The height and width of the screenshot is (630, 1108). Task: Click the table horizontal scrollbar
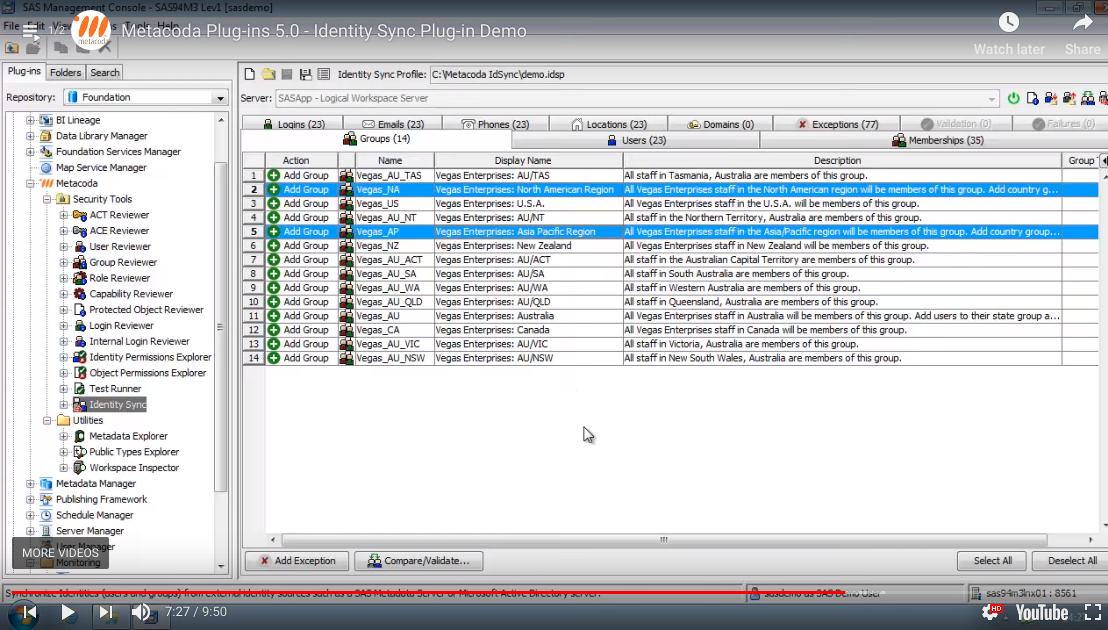point(663,540)
